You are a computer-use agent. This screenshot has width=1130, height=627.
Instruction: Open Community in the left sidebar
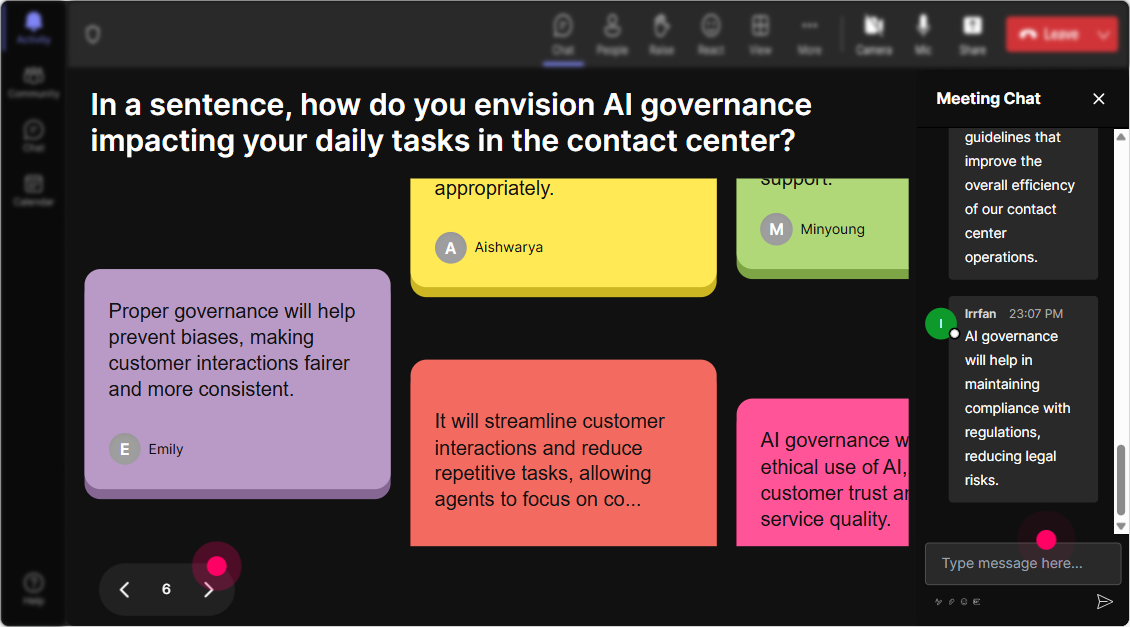(33, 82)
